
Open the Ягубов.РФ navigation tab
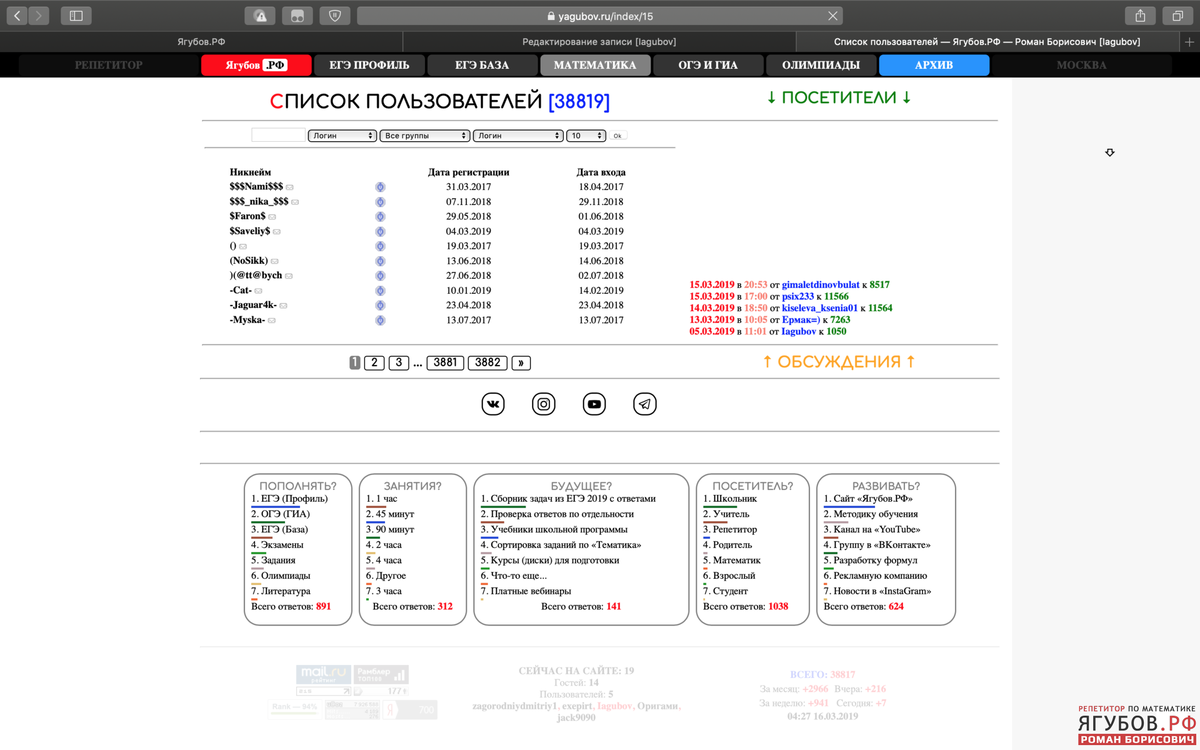coord(257,65)
